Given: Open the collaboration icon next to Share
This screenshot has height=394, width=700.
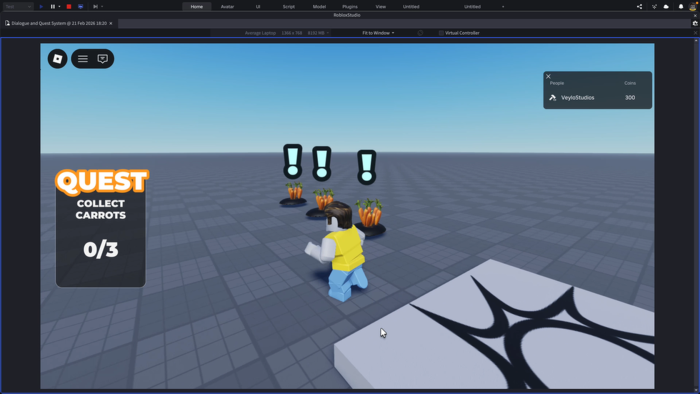Looking at the screenshot, I should click(x=654, y=7).
